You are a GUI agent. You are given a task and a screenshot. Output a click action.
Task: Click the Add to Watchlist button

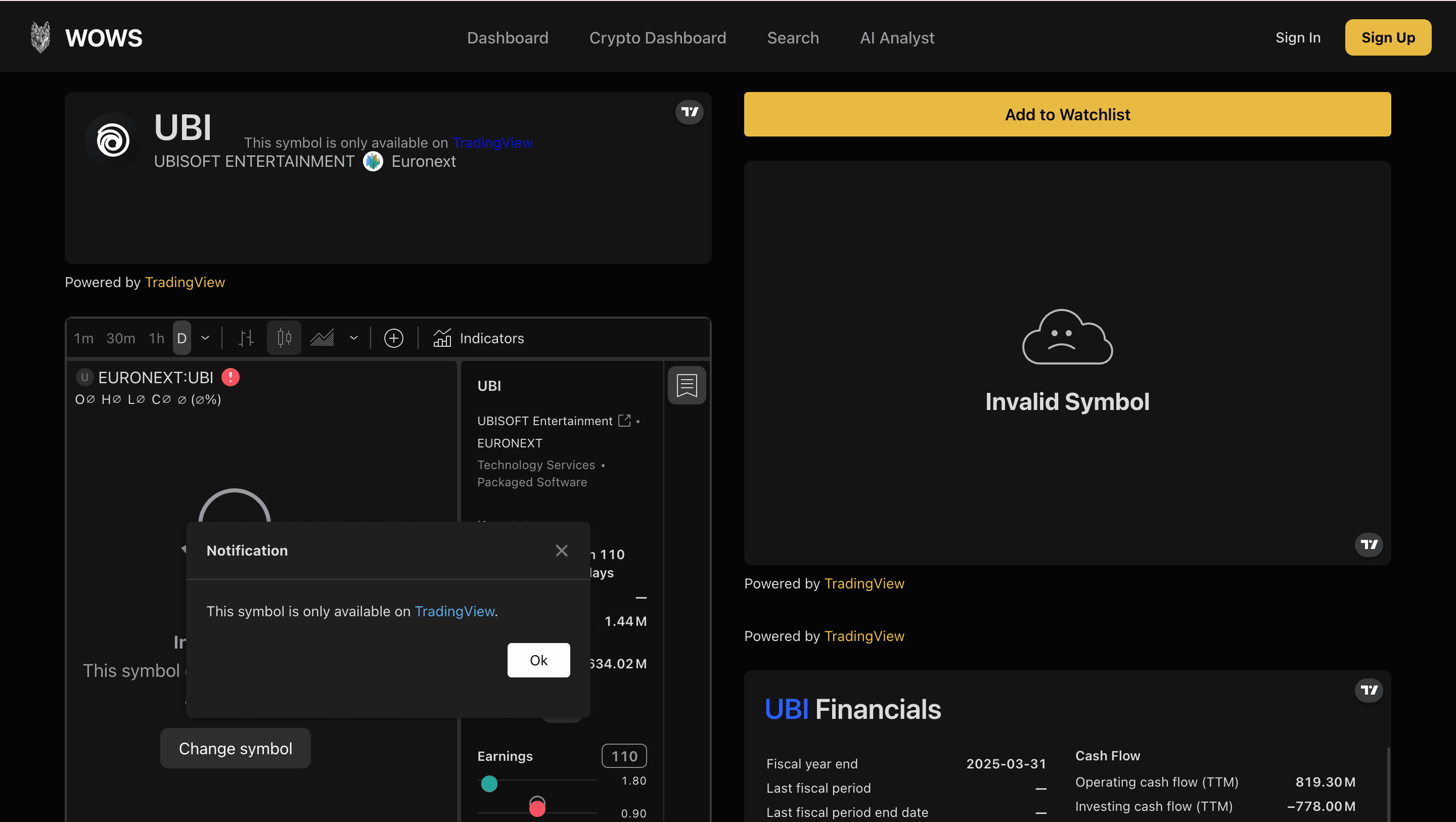point(1067,114)
